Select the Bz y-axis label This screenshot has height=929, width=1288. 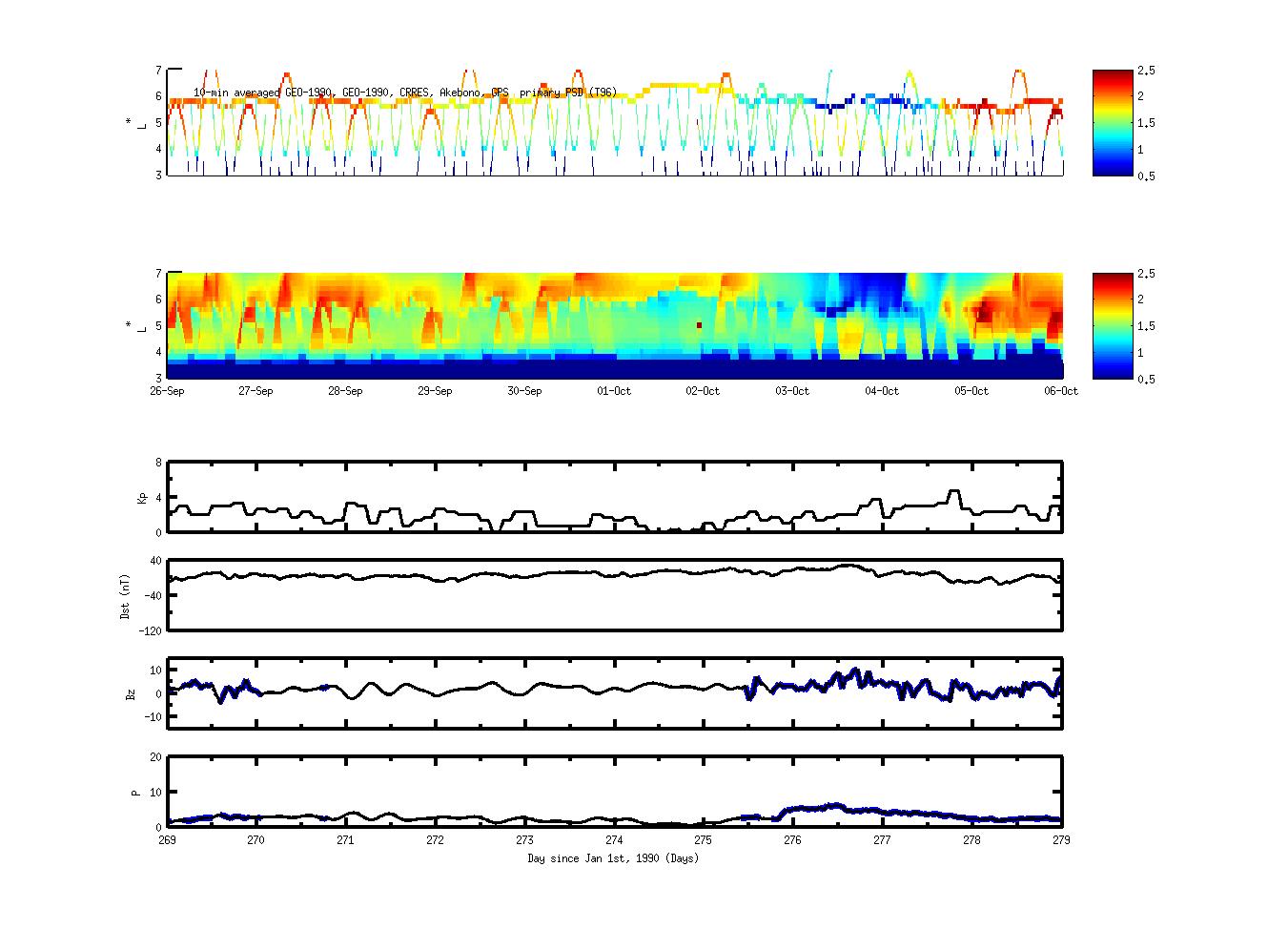pyautogui.click(x=131, y=693)
